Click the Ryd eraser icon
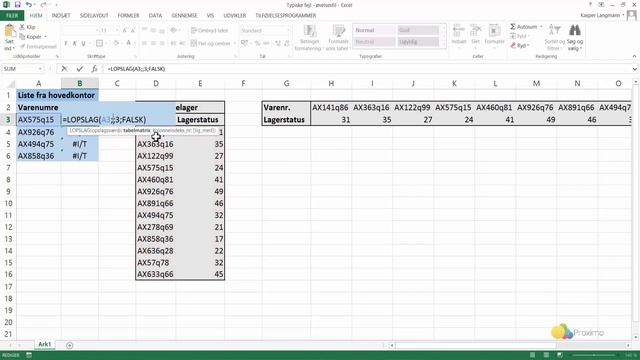This screenshot has height=360, width=640. point(513,46)
